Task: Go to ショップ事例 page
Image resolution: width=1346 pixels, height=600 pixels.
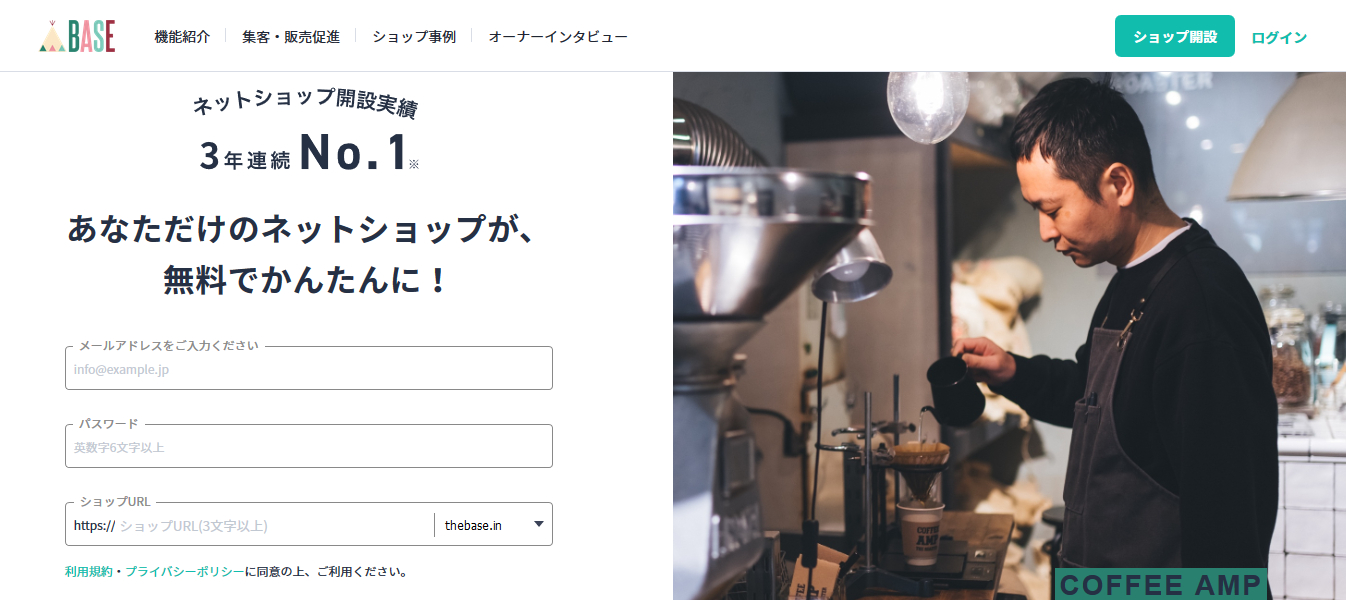Action: pyautogui.click(x=414, y=36)
